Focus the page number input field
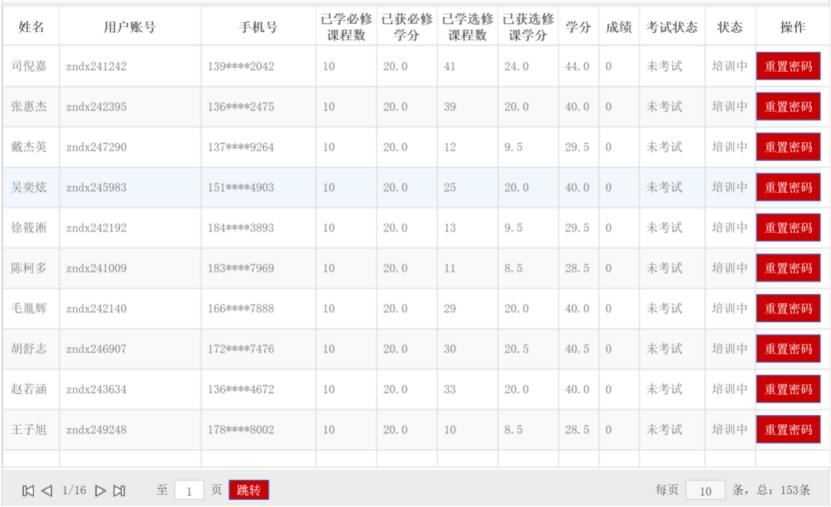The image size is (831, 507). (189, 491)
